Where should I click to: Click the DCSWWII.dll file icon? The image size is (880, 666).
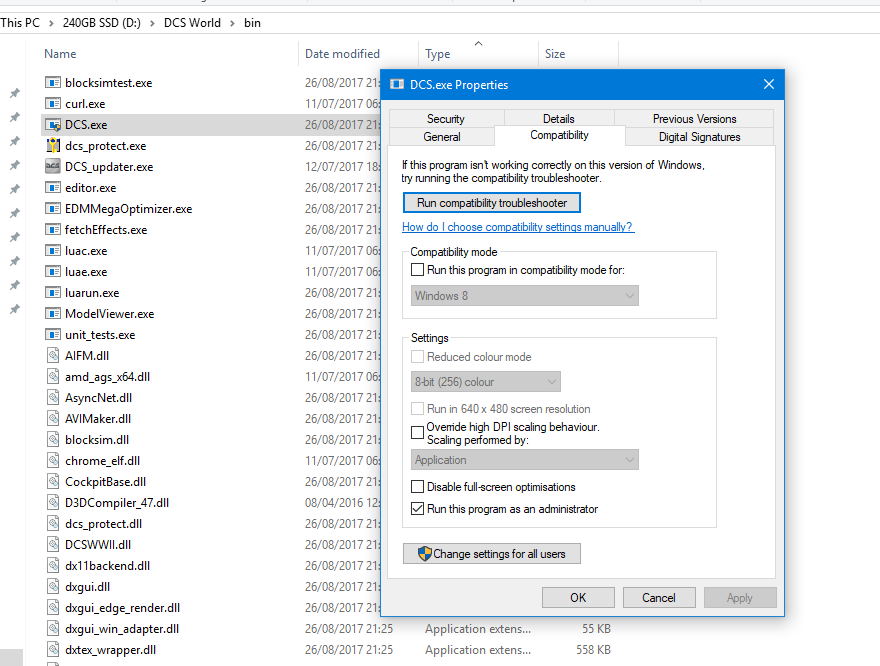click(x=53, y=544)
